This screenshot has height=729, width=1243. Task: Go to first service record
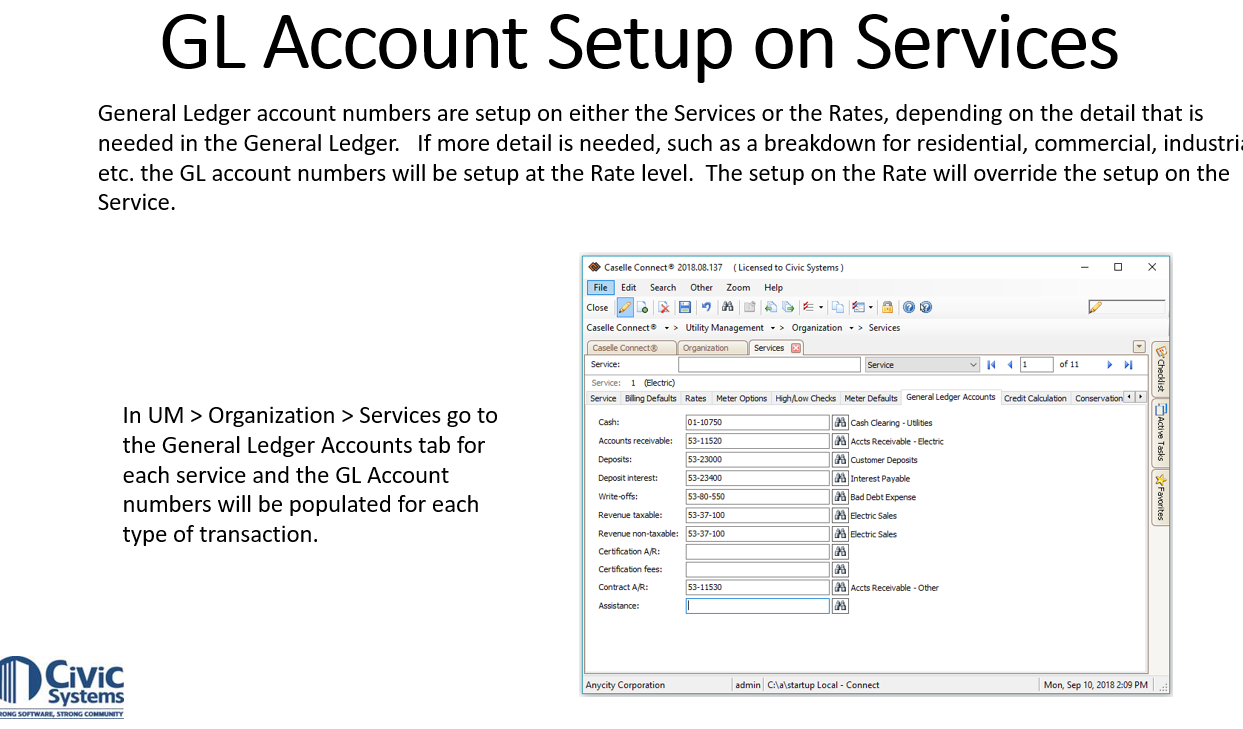991,365
